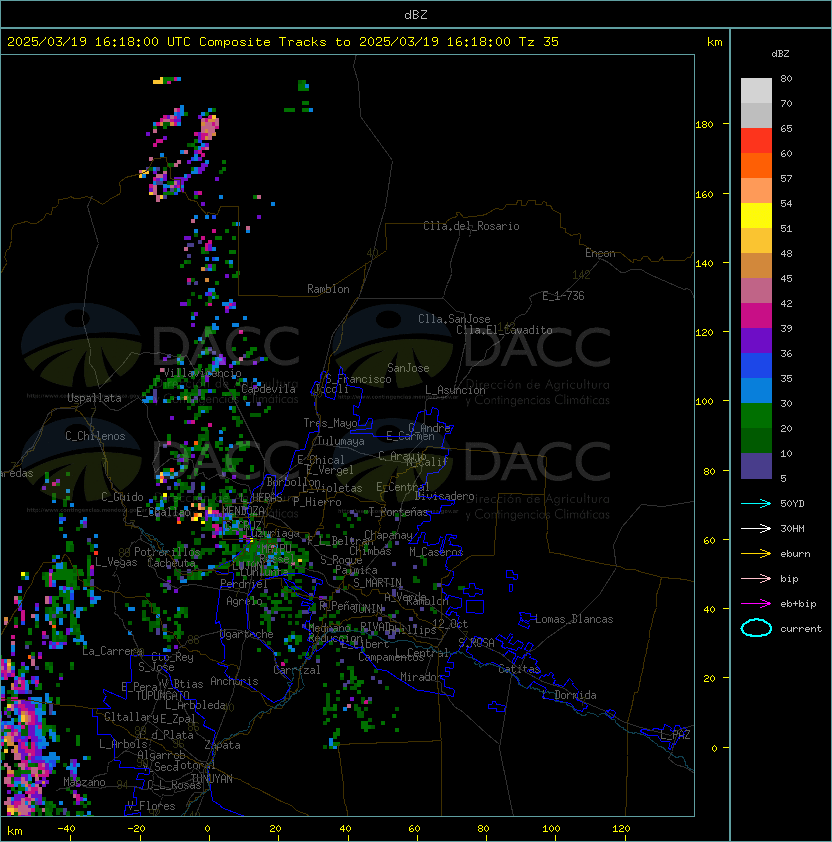Screen dimensions: 832x842
Task: Click the 'La_Carrera' map label
Action: (113, 651)
